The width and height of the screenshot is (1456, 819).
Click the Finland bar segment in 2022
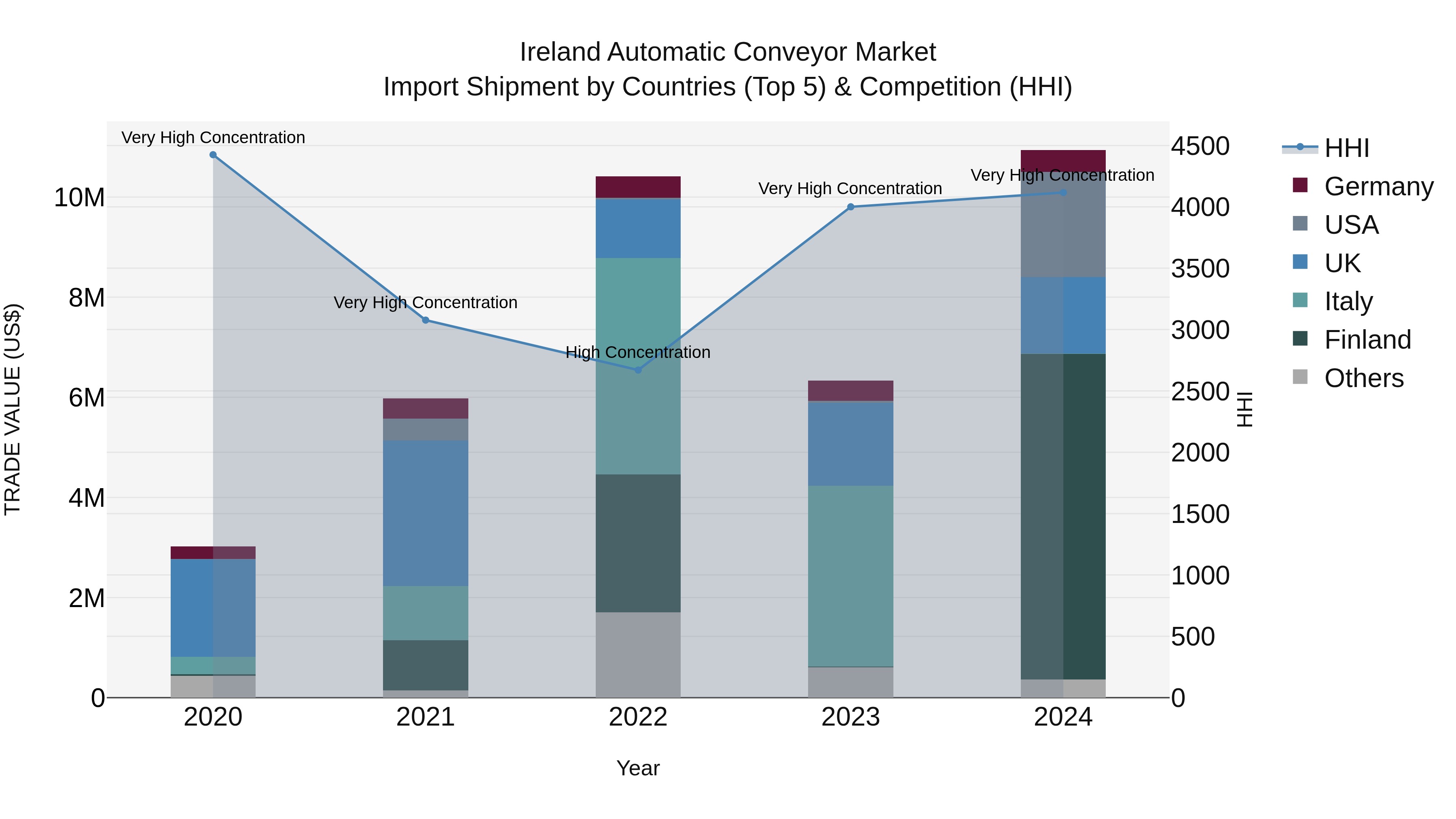click(638, 543)
